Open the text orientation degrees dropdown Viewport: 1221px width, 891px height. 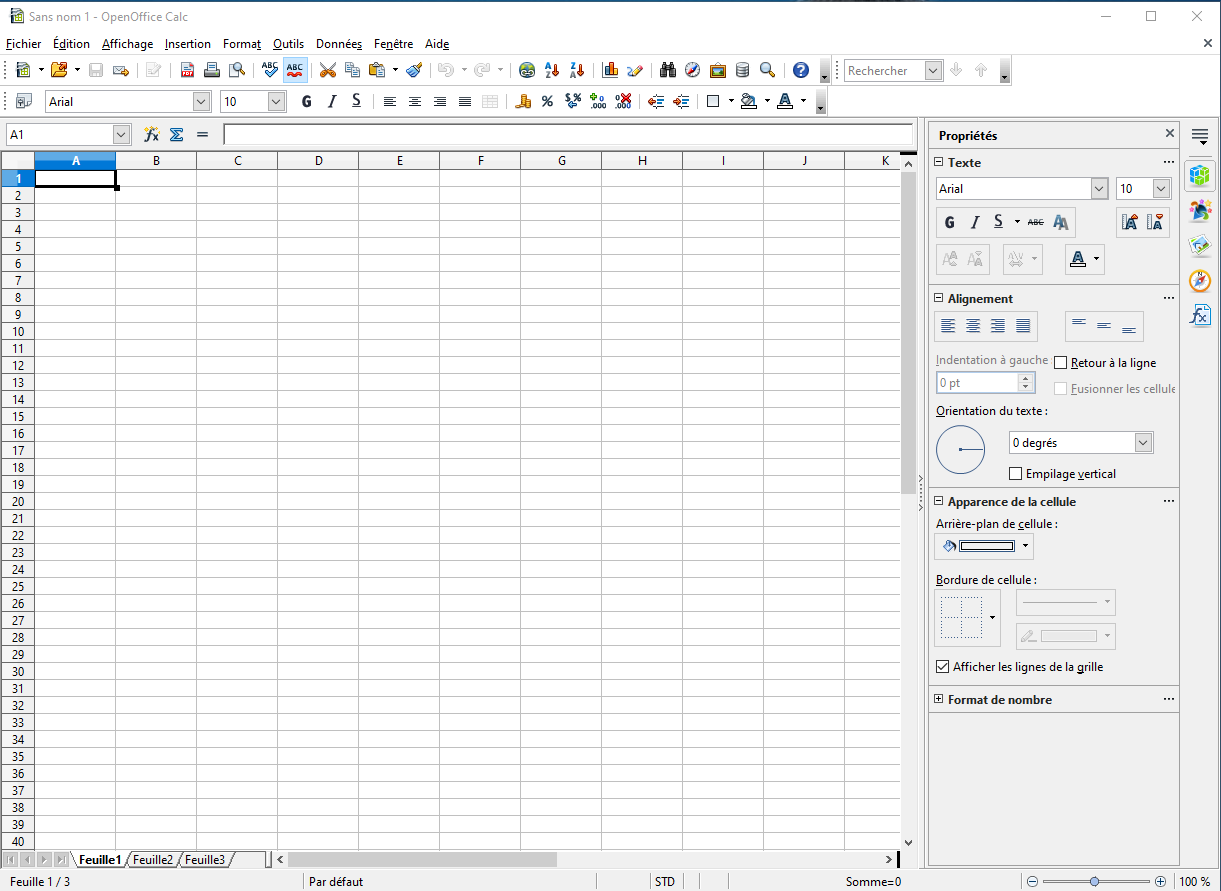click(x=1143, y=443)
